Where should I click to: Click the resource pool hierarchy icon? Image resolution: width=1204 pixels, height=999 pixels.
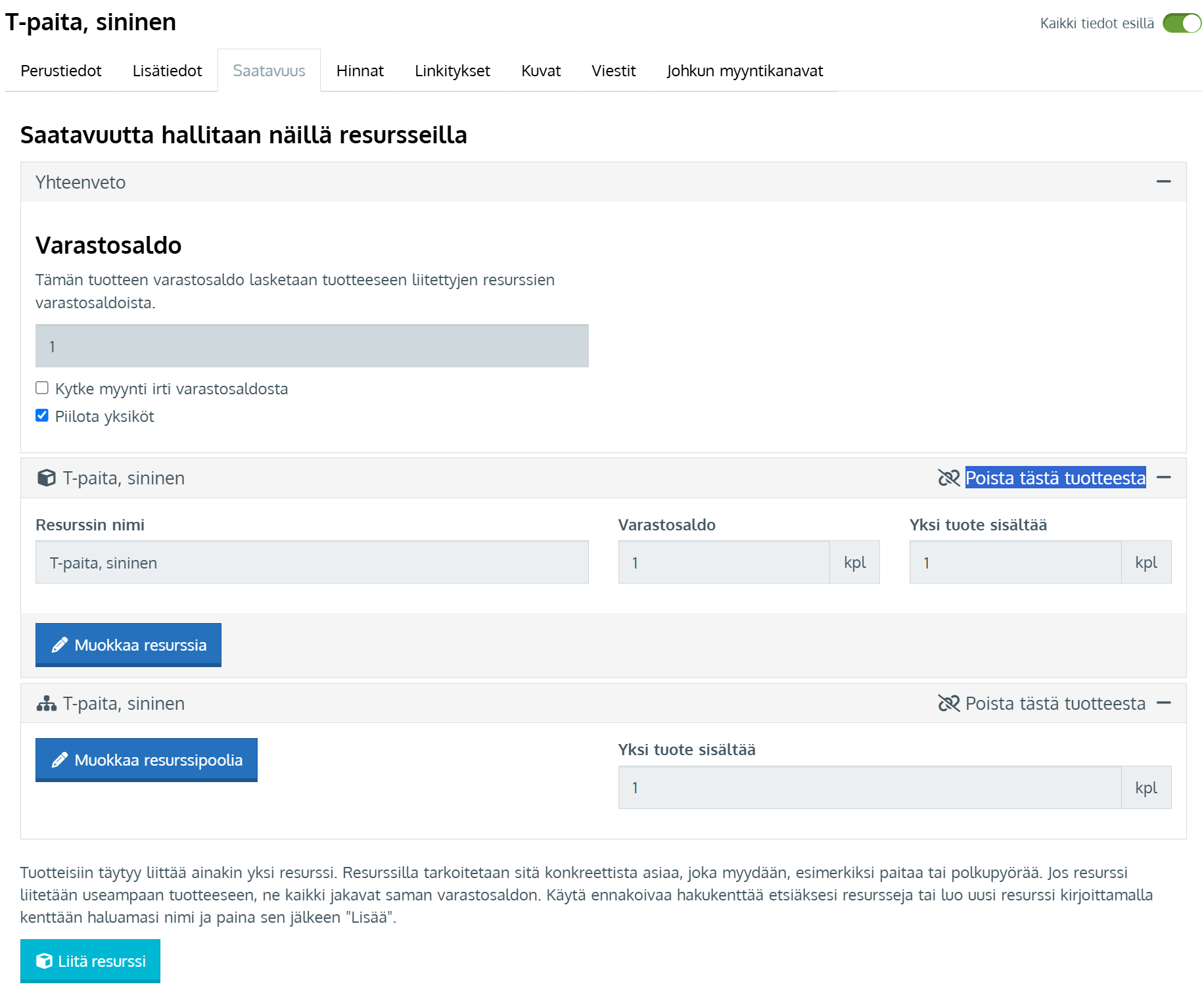pos(47,703)
